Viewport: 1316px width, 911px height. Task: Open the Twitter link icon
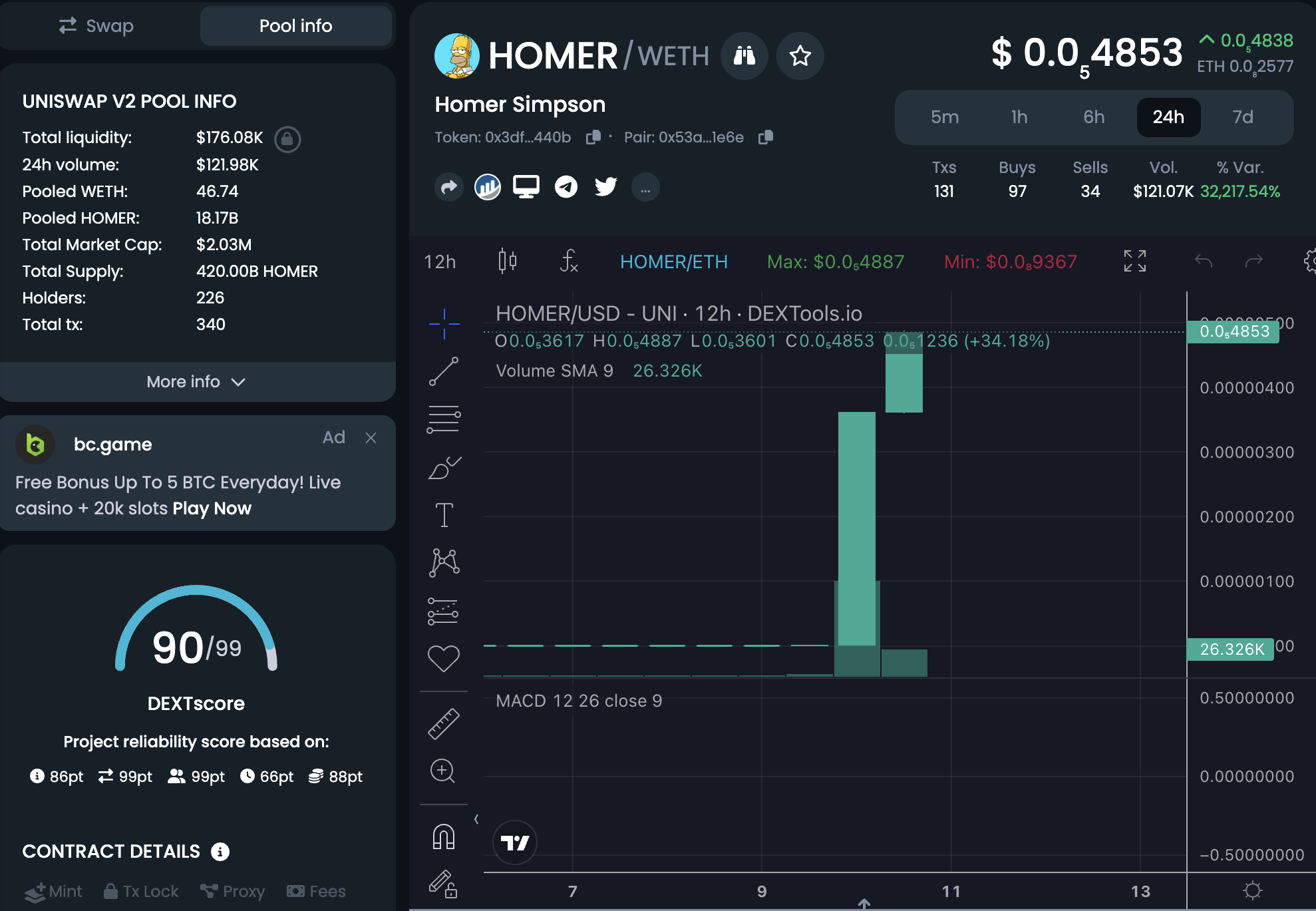coord(605,187)
